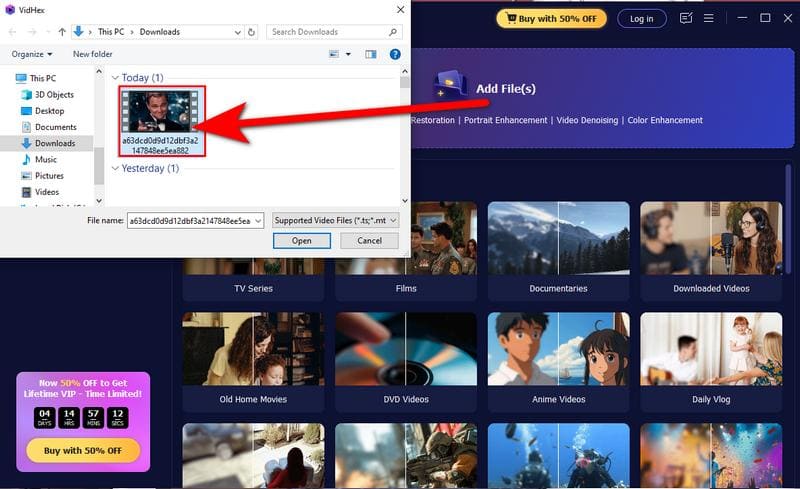Open the Supported Video Files type dropdown
This screenshot has height=489, width=800.
pos(336,220)
